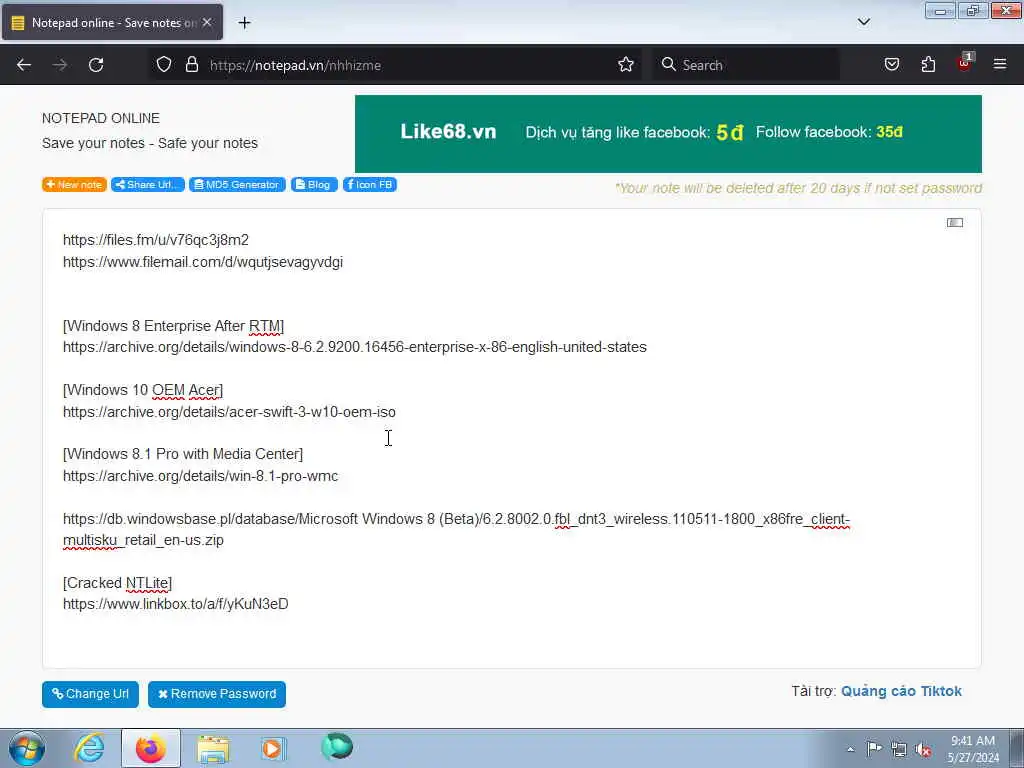Click the browser Forward arrow
The width and height of the screenshot is (1024, 768).
(x=60, y=65)
